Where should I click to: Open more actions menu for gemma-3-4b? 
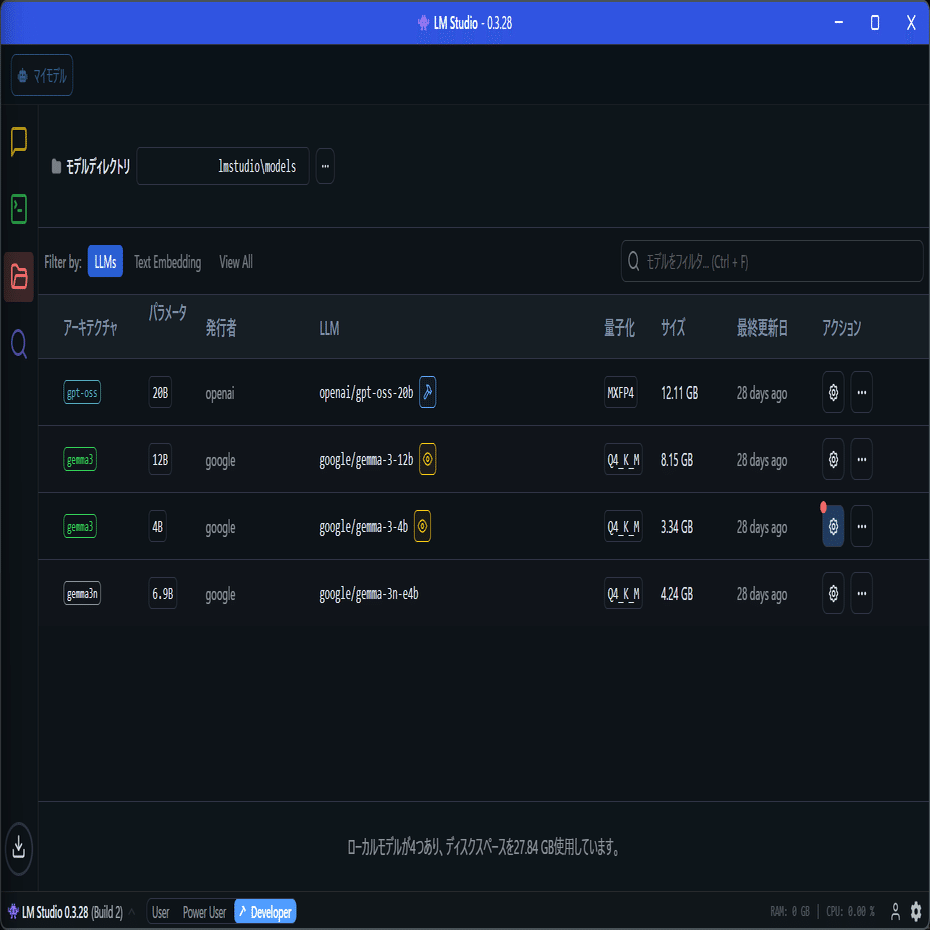click(862, 527)
